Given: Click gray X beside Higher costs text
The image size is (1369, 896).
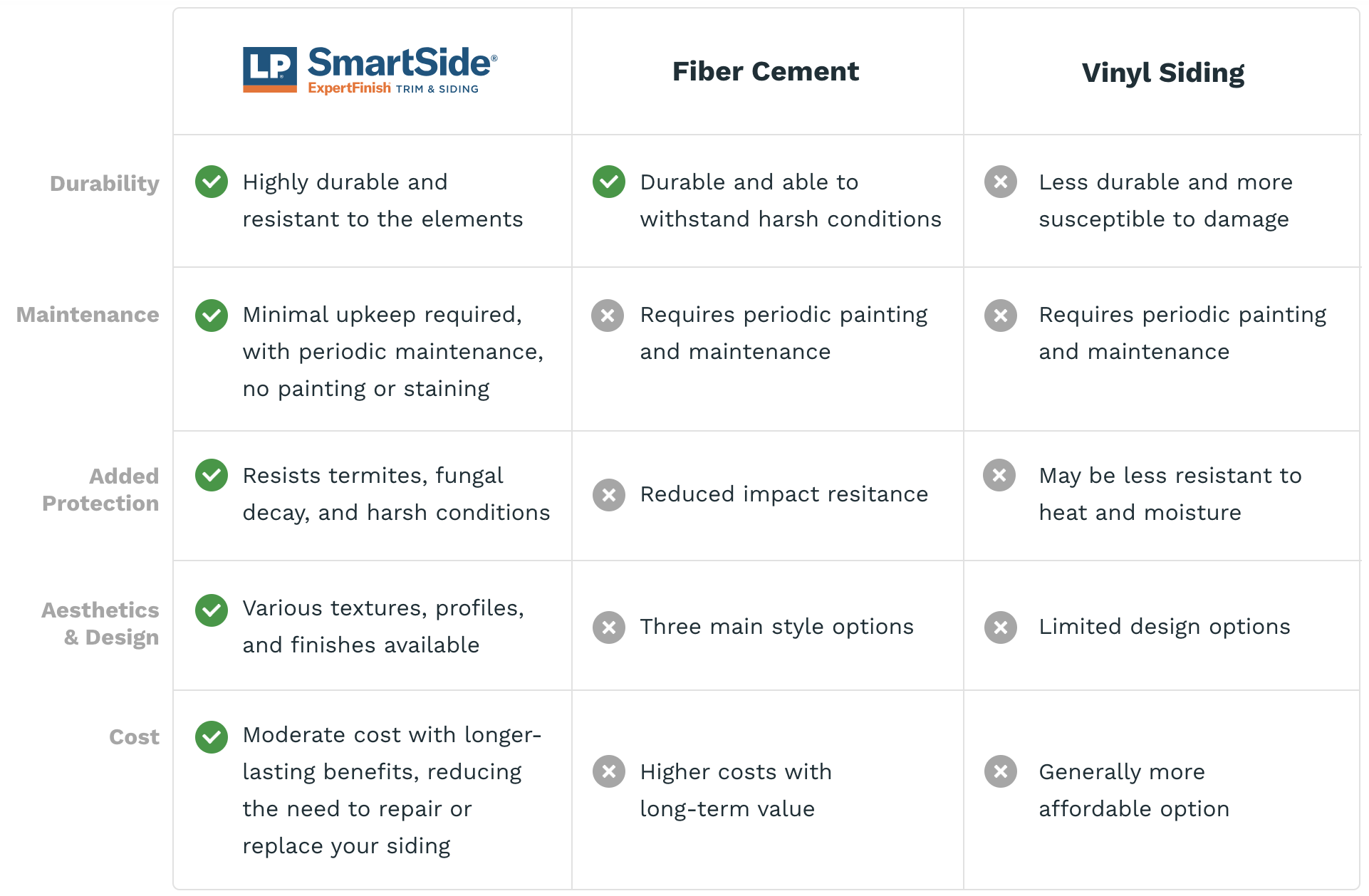Looking at the screenshot, I should click(x=609, y=771).
